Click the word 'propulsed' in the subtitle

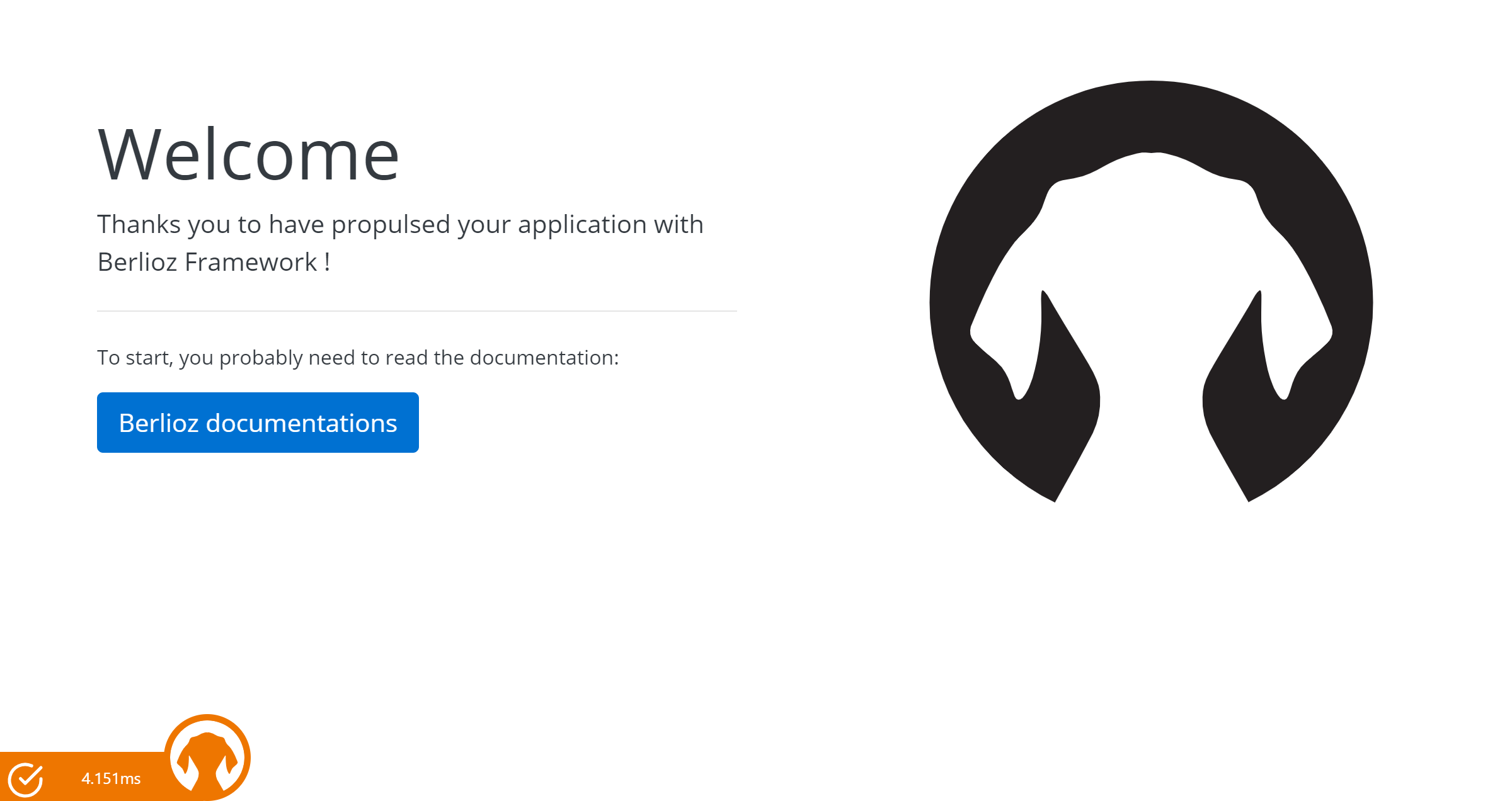(391, 225)
